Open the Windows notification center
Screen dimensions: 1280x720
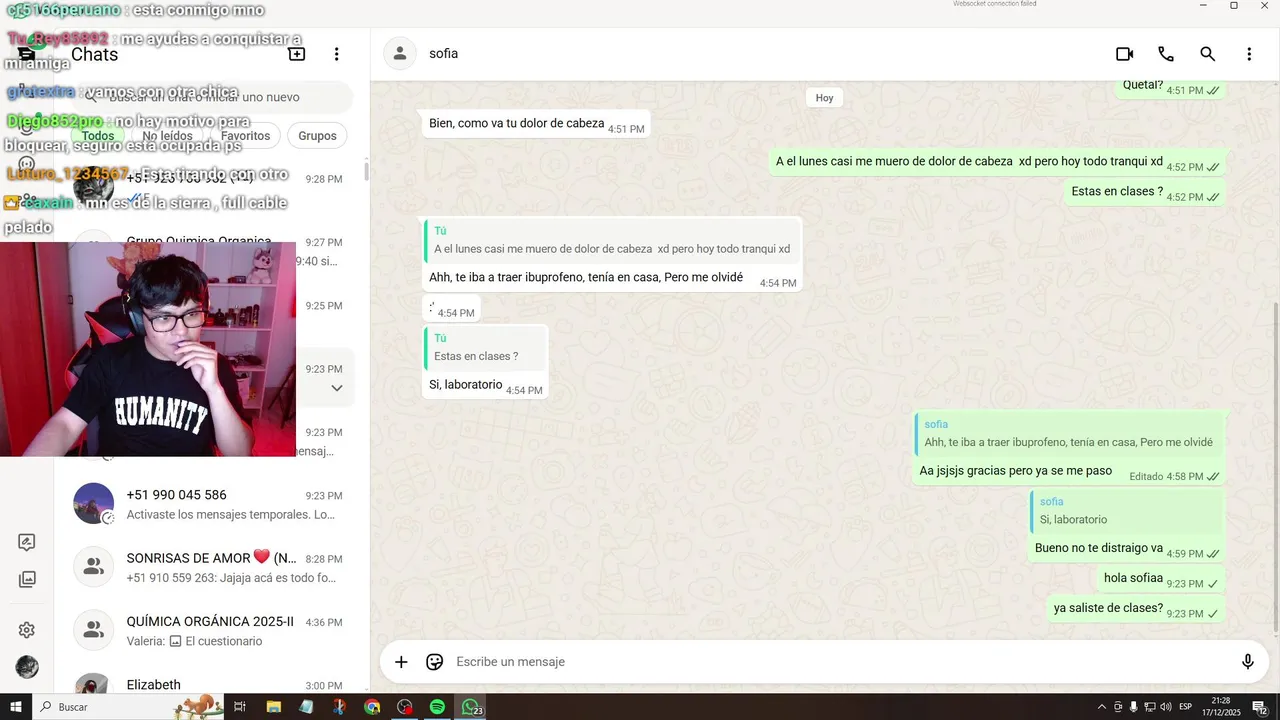[x=1260, y=707]
